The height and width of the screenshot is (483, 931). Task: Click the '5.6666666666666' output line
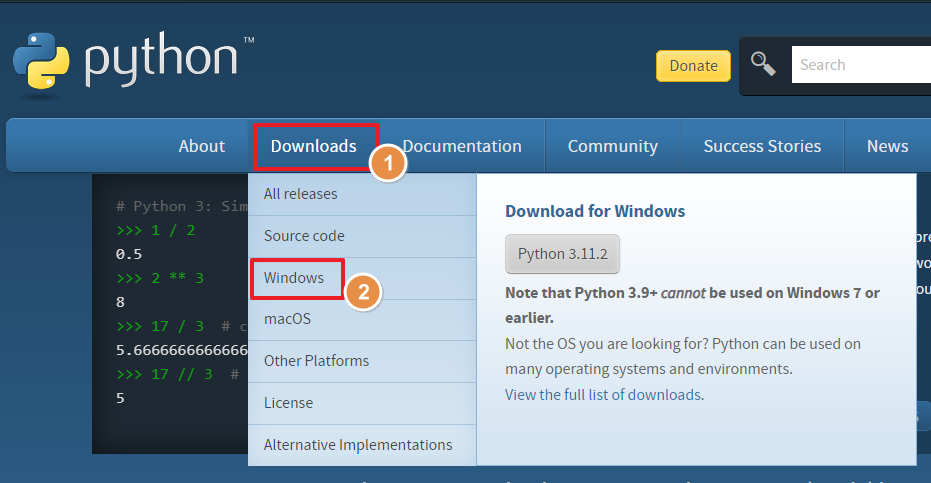(x=182, y=351)
